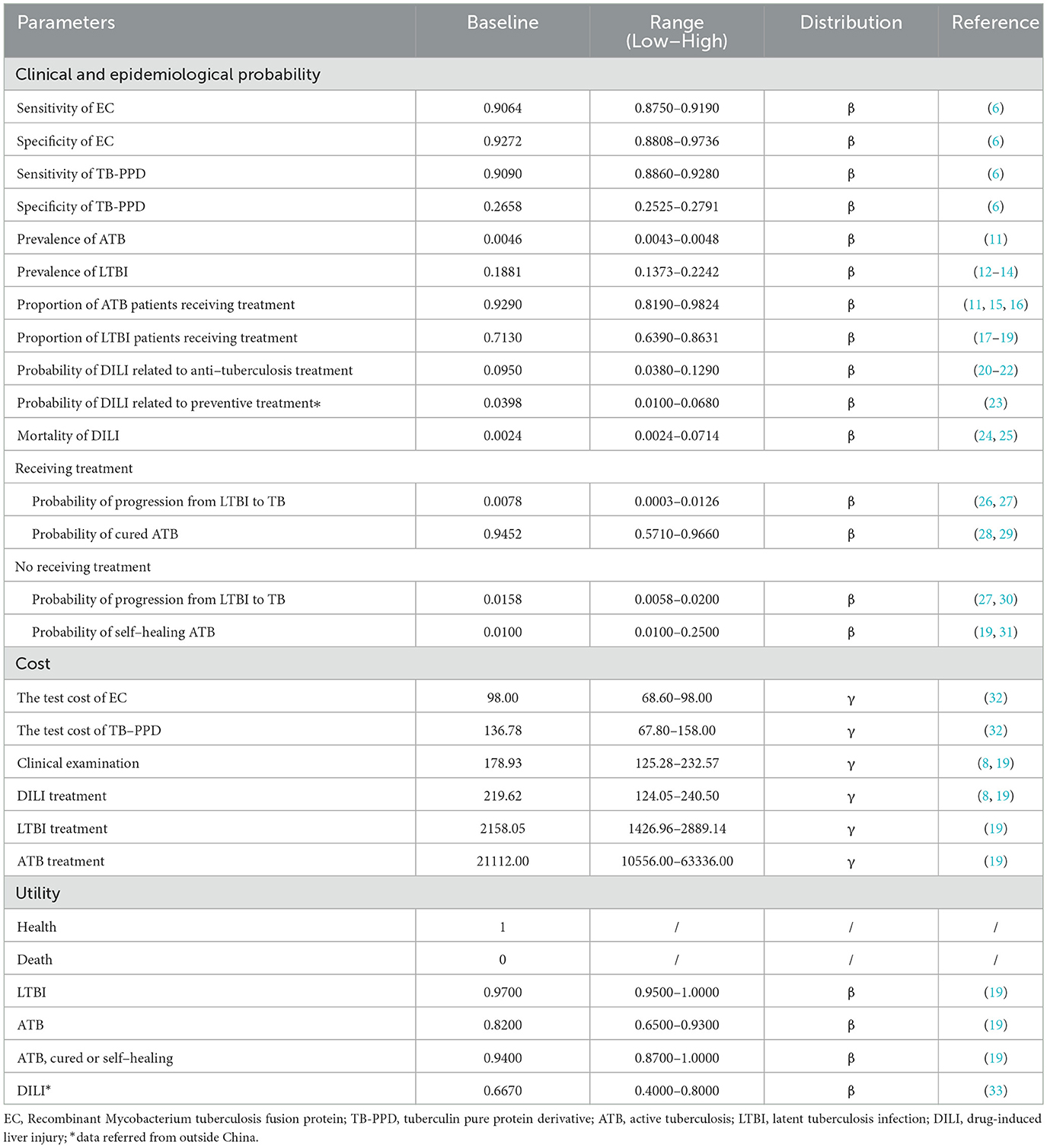Select the 0.9700 baseline value
Screen dimensions: 1047x1148
503,992
